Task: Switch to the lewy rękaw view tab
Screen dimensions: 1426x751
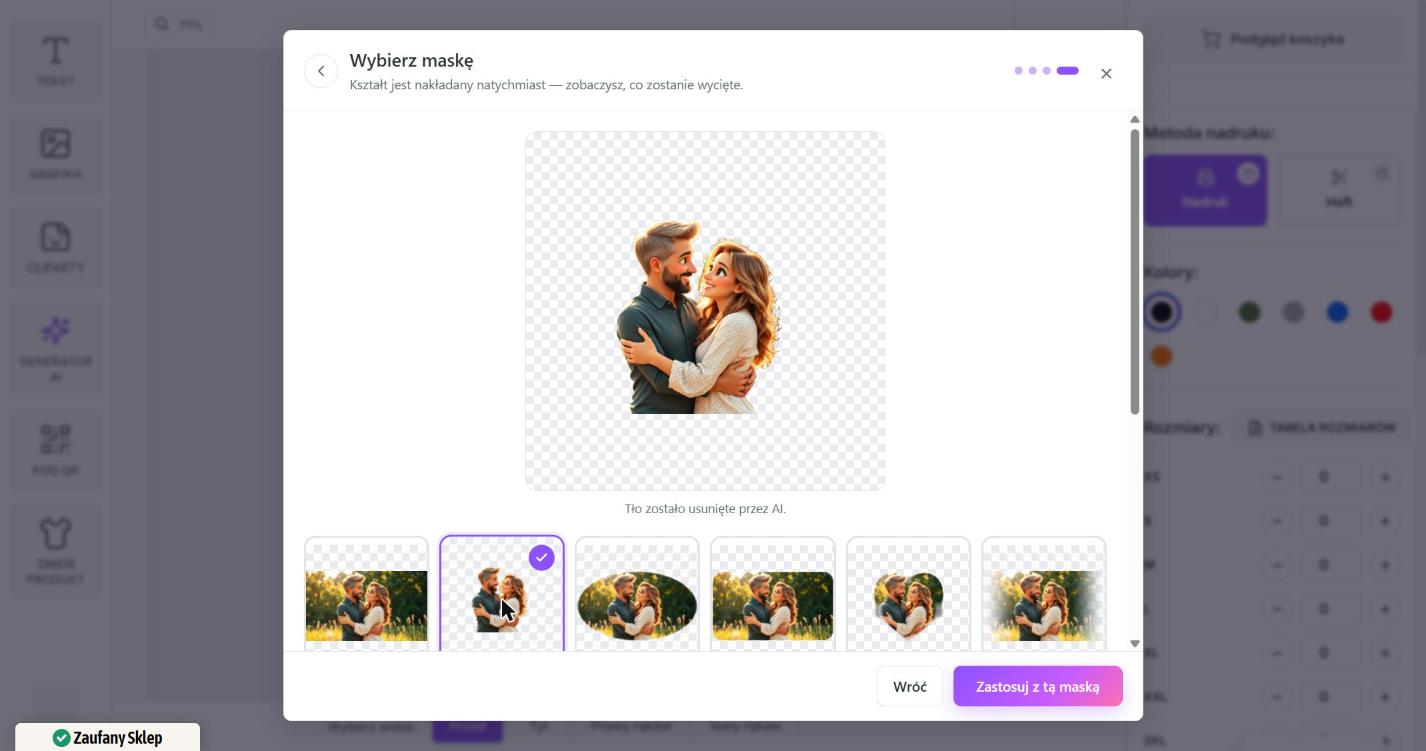Action: (x=746, y=727)
